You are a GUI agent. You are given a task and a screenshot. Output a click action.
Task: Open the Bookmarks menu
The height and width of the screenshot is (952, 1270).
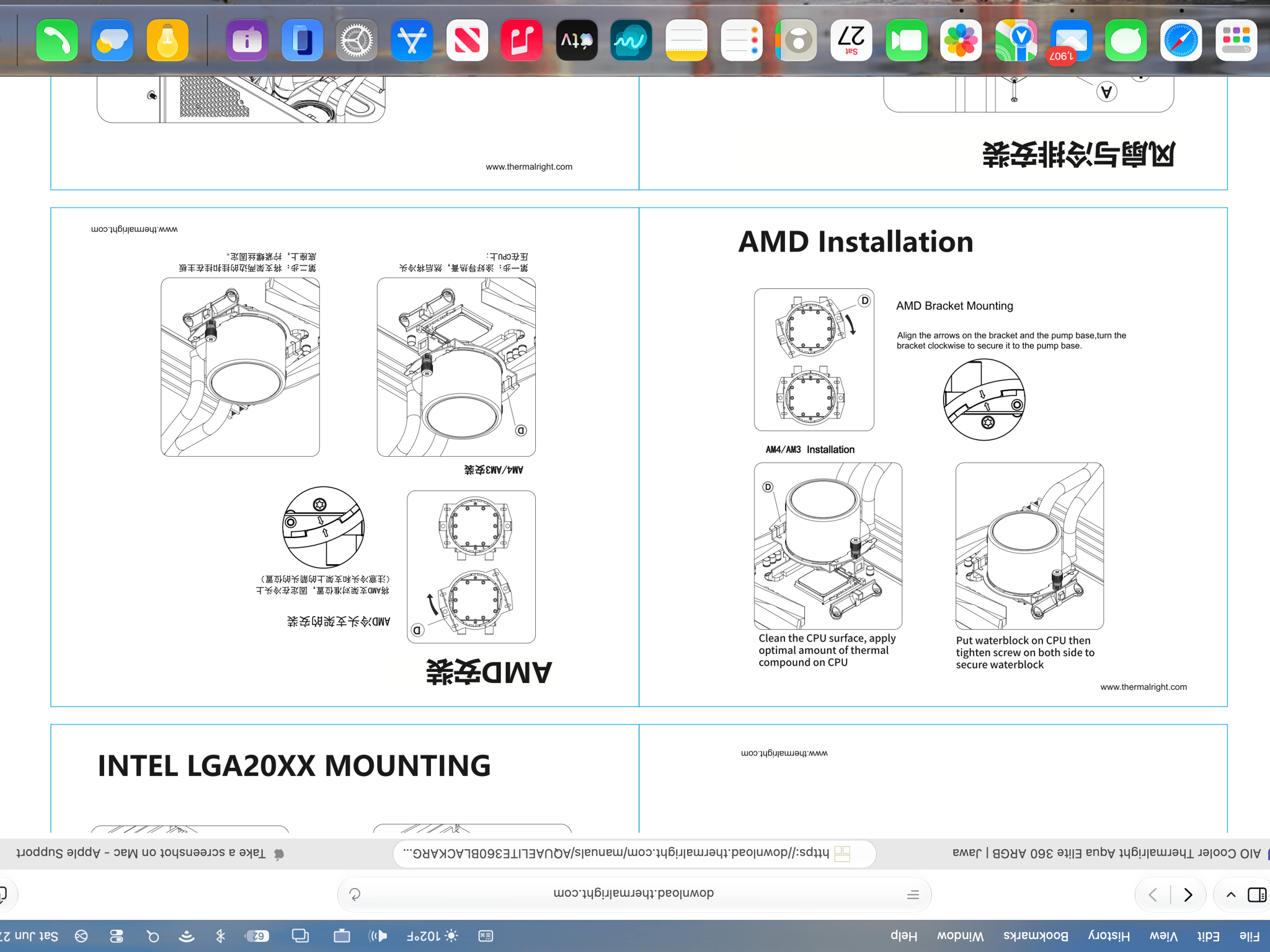pos(1036,936)
